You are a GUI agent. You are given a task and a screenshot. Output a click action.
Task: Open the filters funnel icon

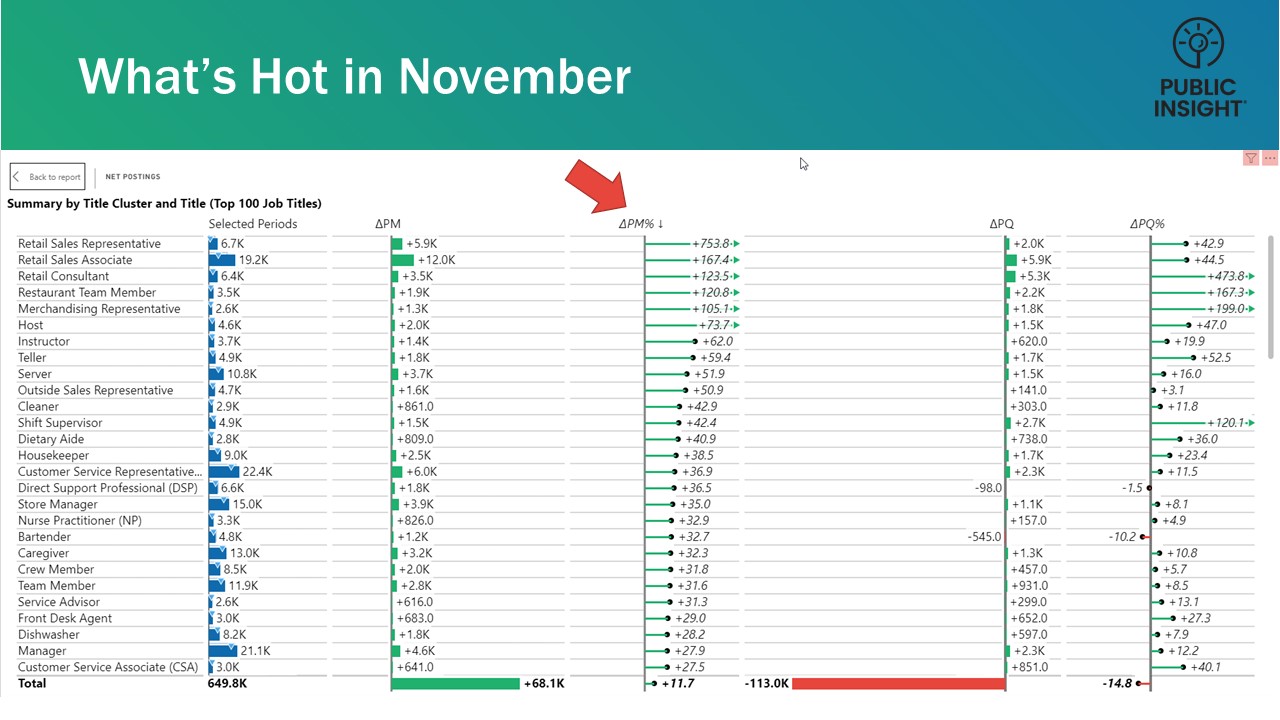1251,158
